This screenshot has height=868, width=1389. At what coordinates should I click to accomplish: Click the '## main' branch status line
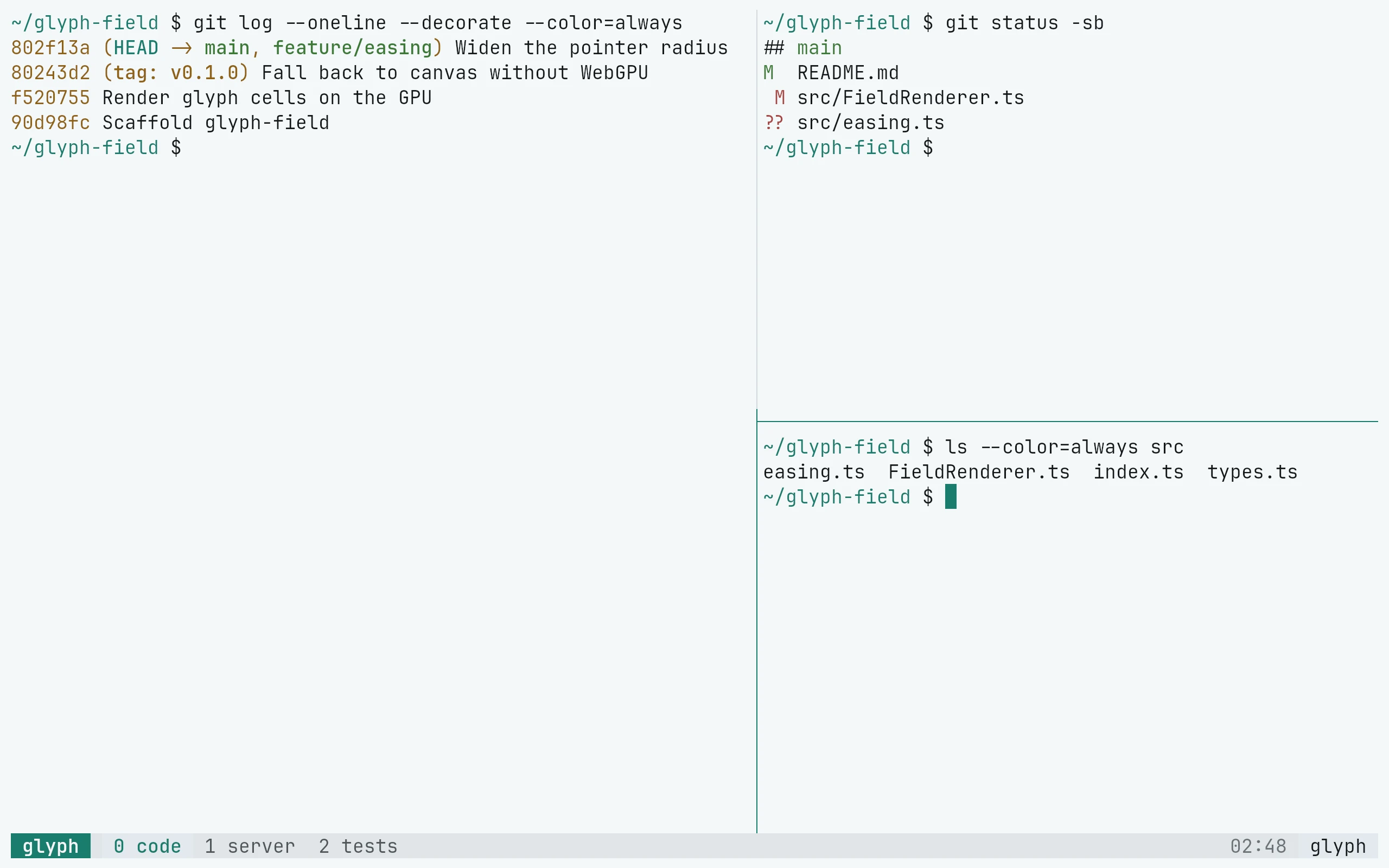[802, 48]
